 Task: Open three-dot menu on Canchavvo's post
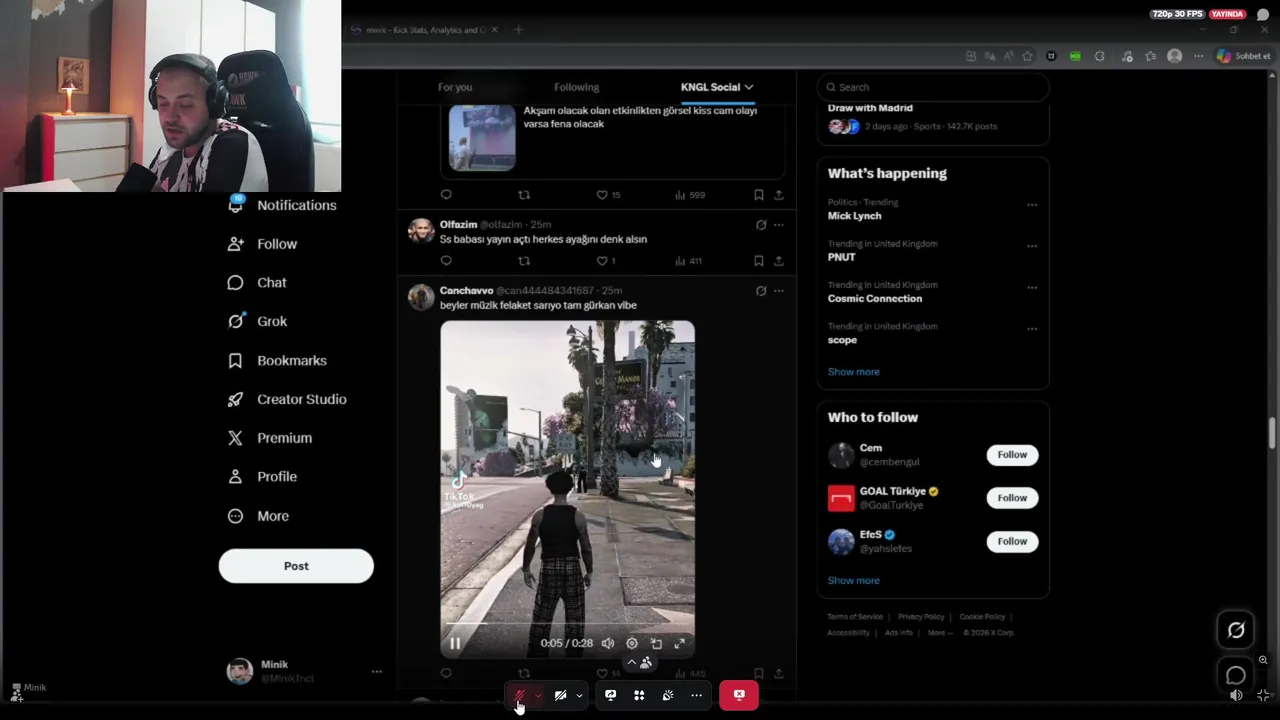[x=779, y=291]
